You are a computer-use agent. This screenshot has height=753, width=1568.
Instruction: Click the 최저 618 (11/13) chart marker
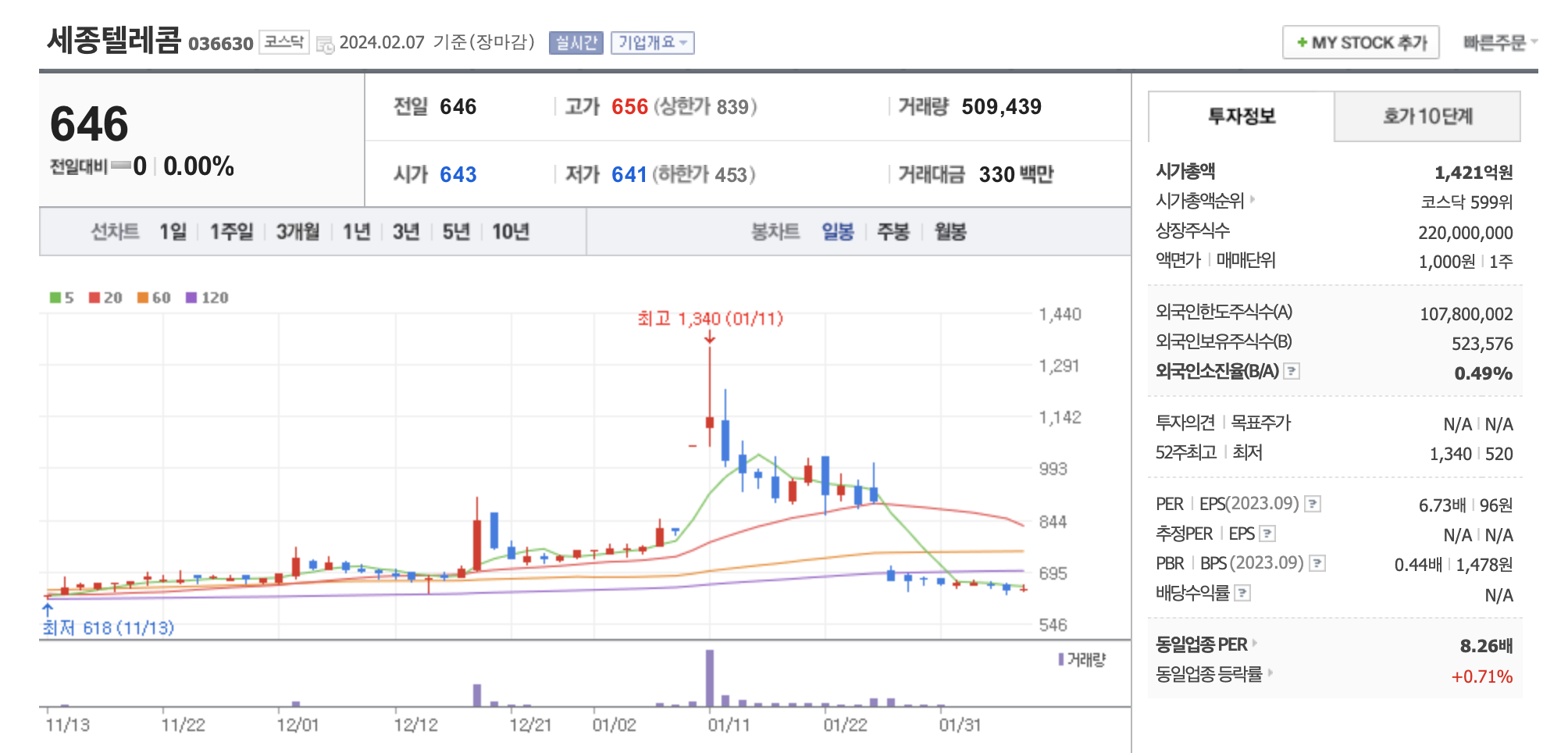pyautogui.click(x=108, y=628)
